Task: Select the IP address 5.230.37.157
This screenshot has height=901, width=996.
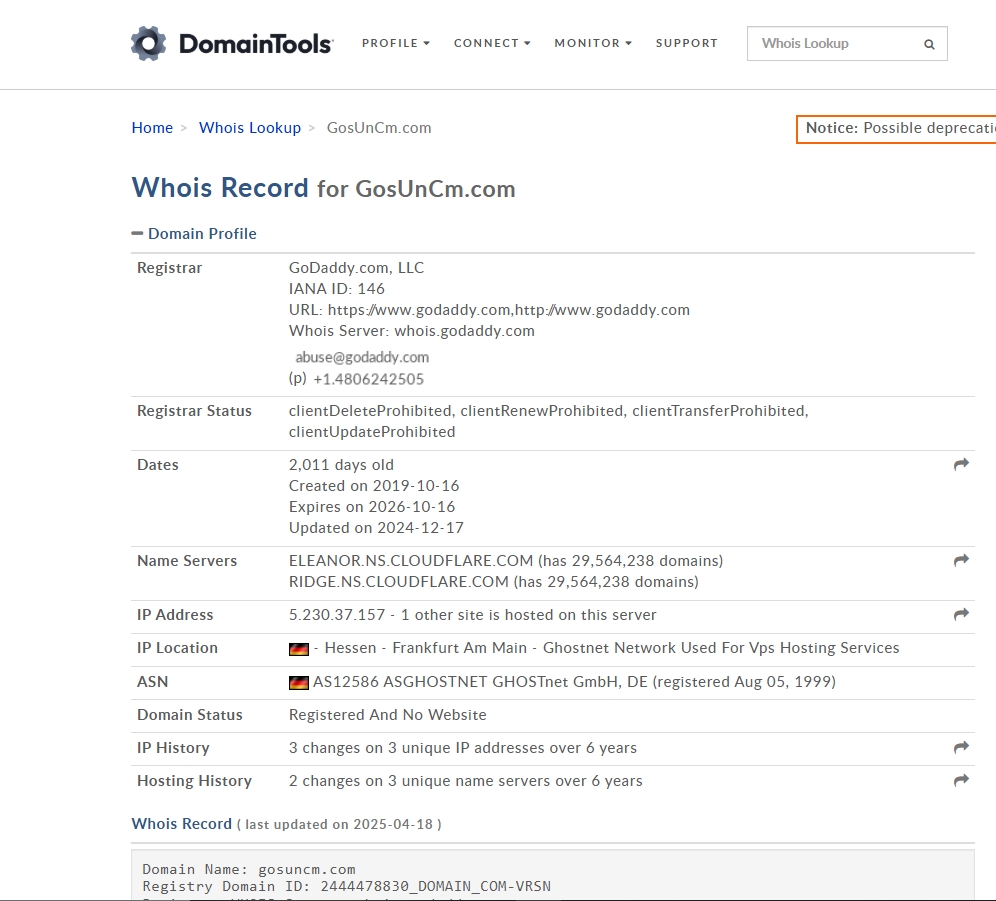Action: point(337,614)
